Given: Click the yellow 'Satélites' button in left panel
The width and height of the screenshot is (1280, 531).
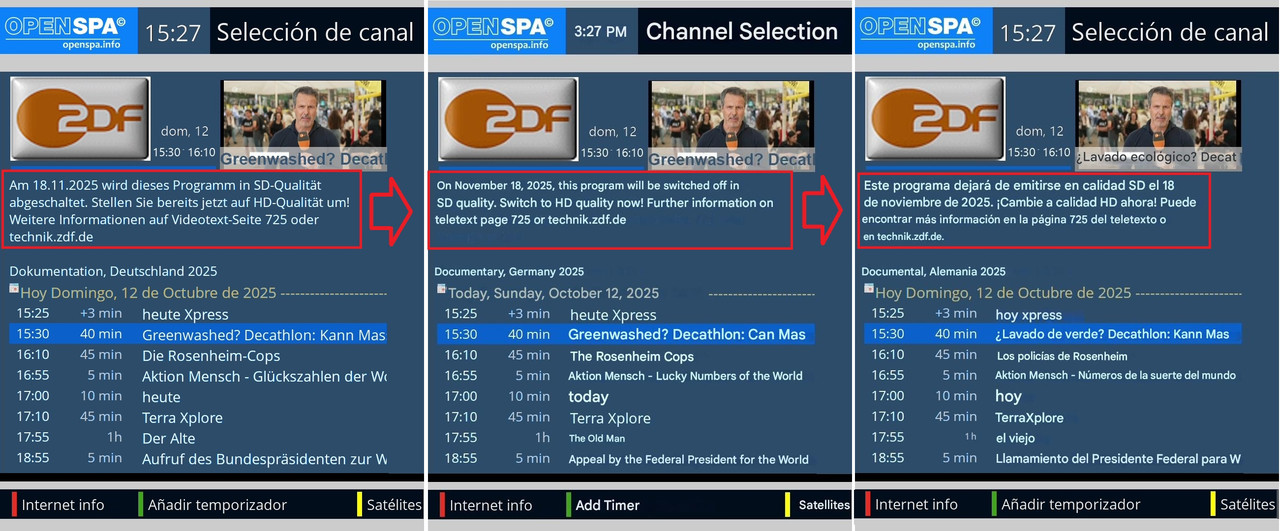Looking at the screenshot, I should (x=390, y=505).
